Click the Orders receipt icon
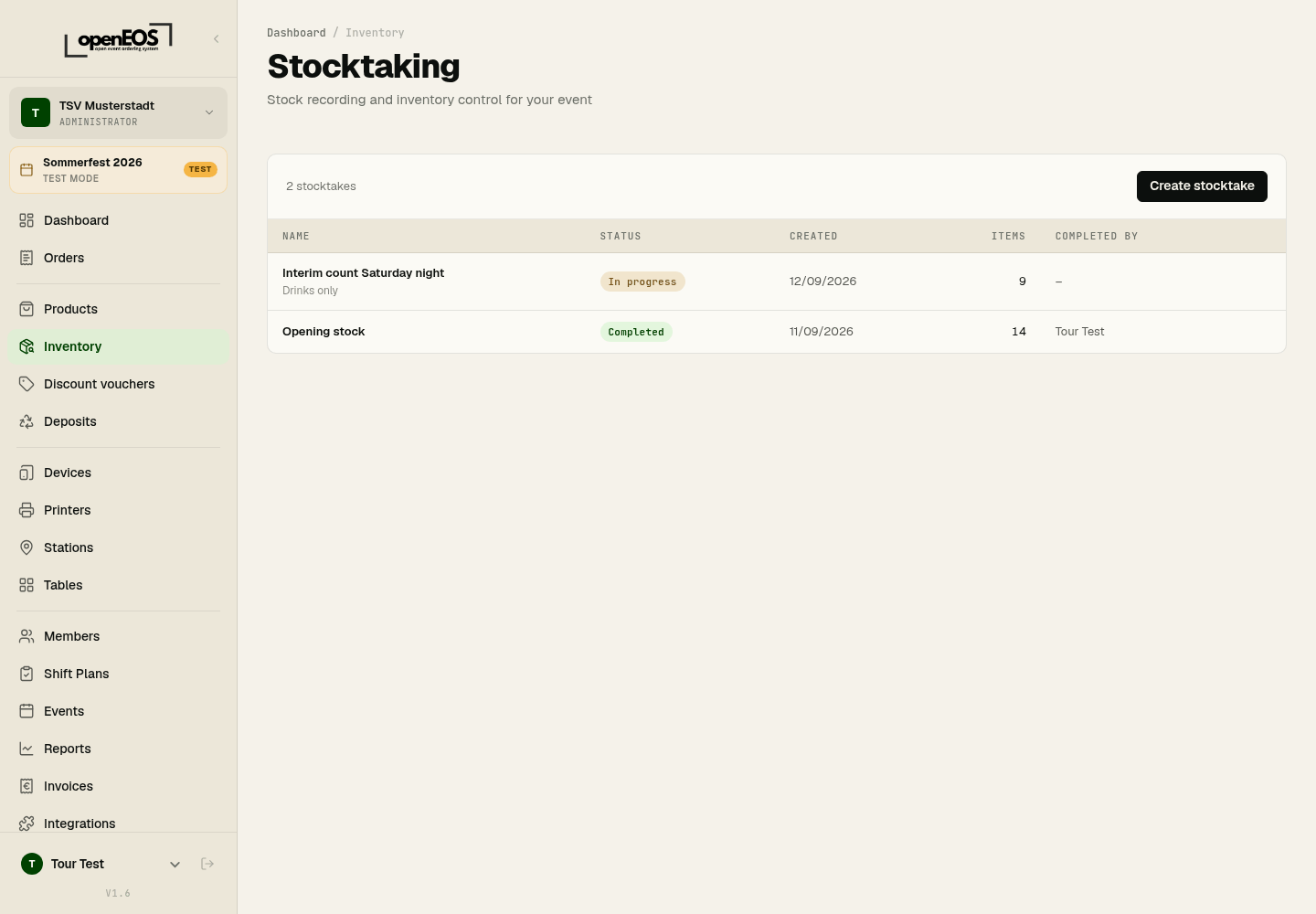 click(27, 258)
